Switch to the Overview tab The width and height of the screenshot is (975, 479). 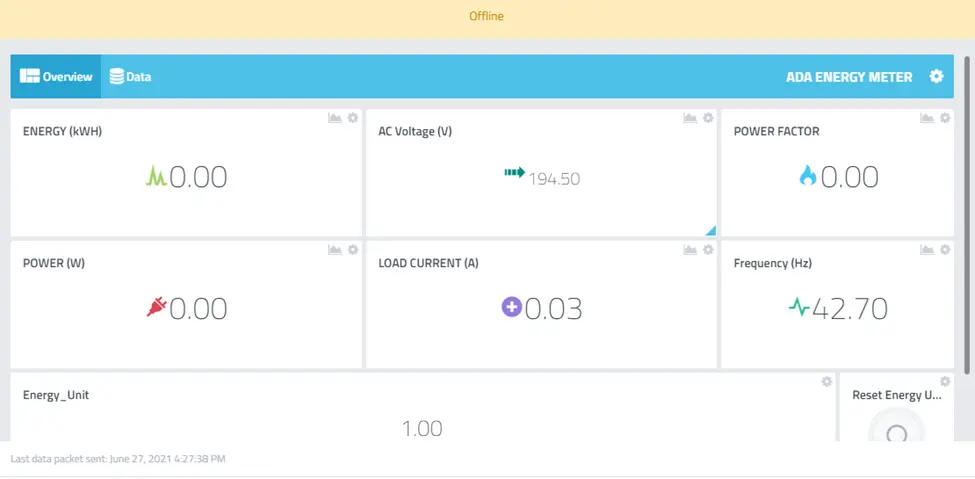pyautogui.click(x=56, y=77)
